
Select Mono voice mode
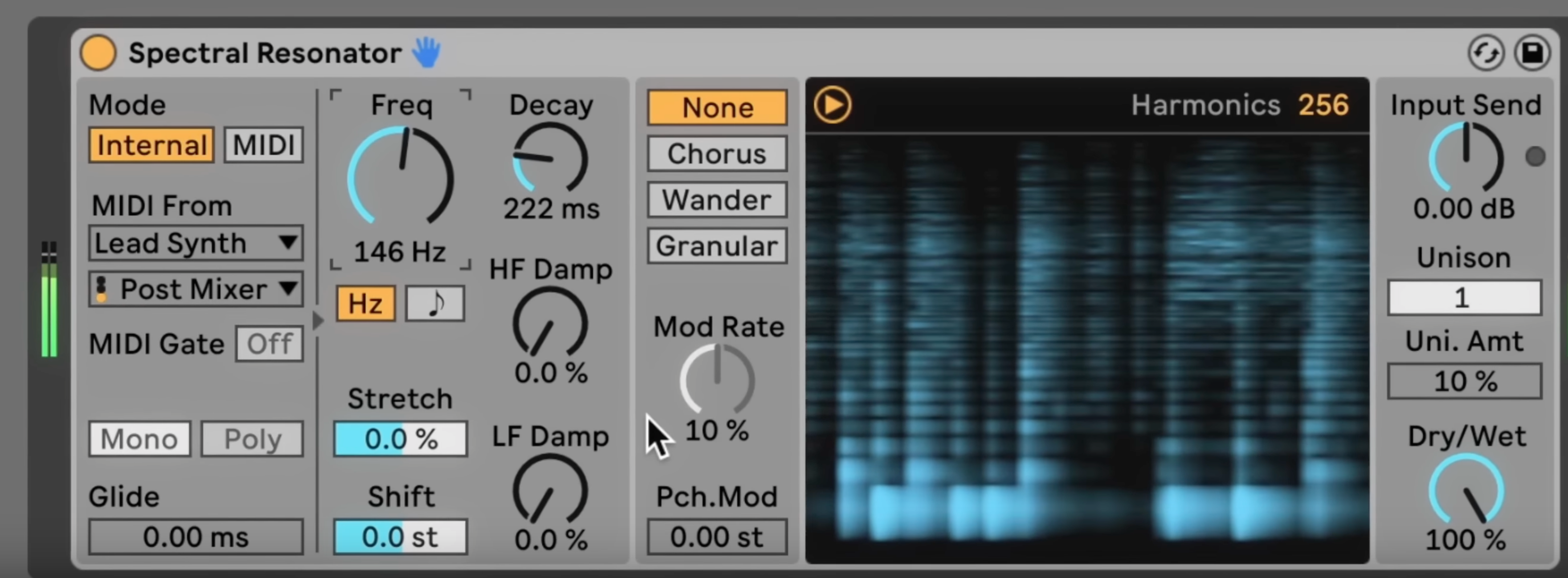click(139, 439)
